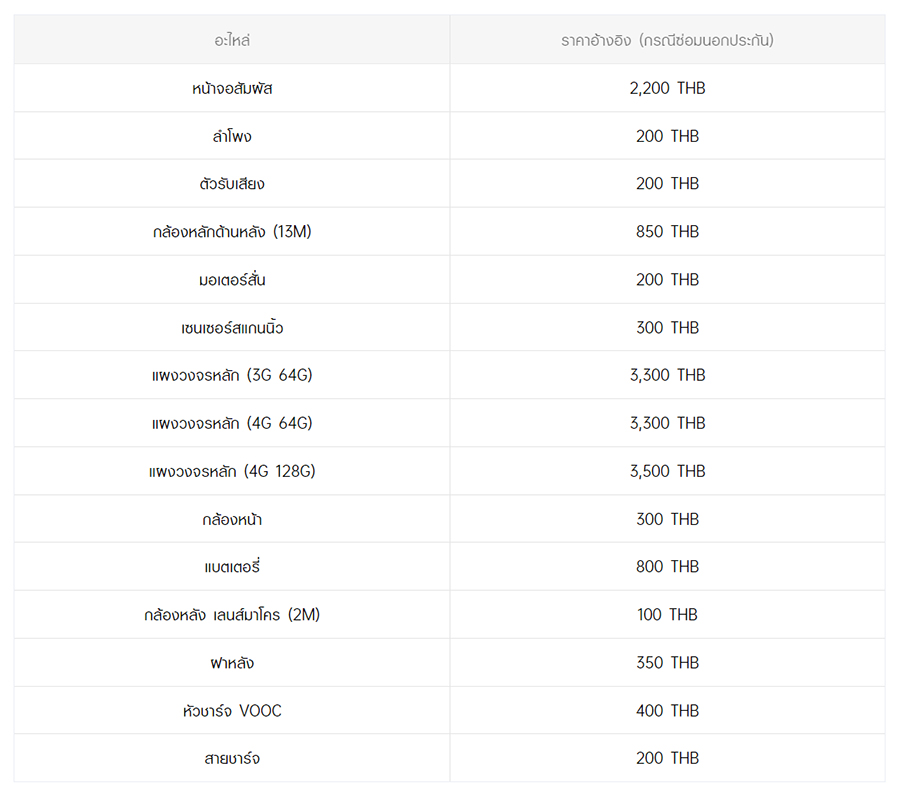Click the 3,500 THB price cell
The image size is (900, 799).
[667, 471]
